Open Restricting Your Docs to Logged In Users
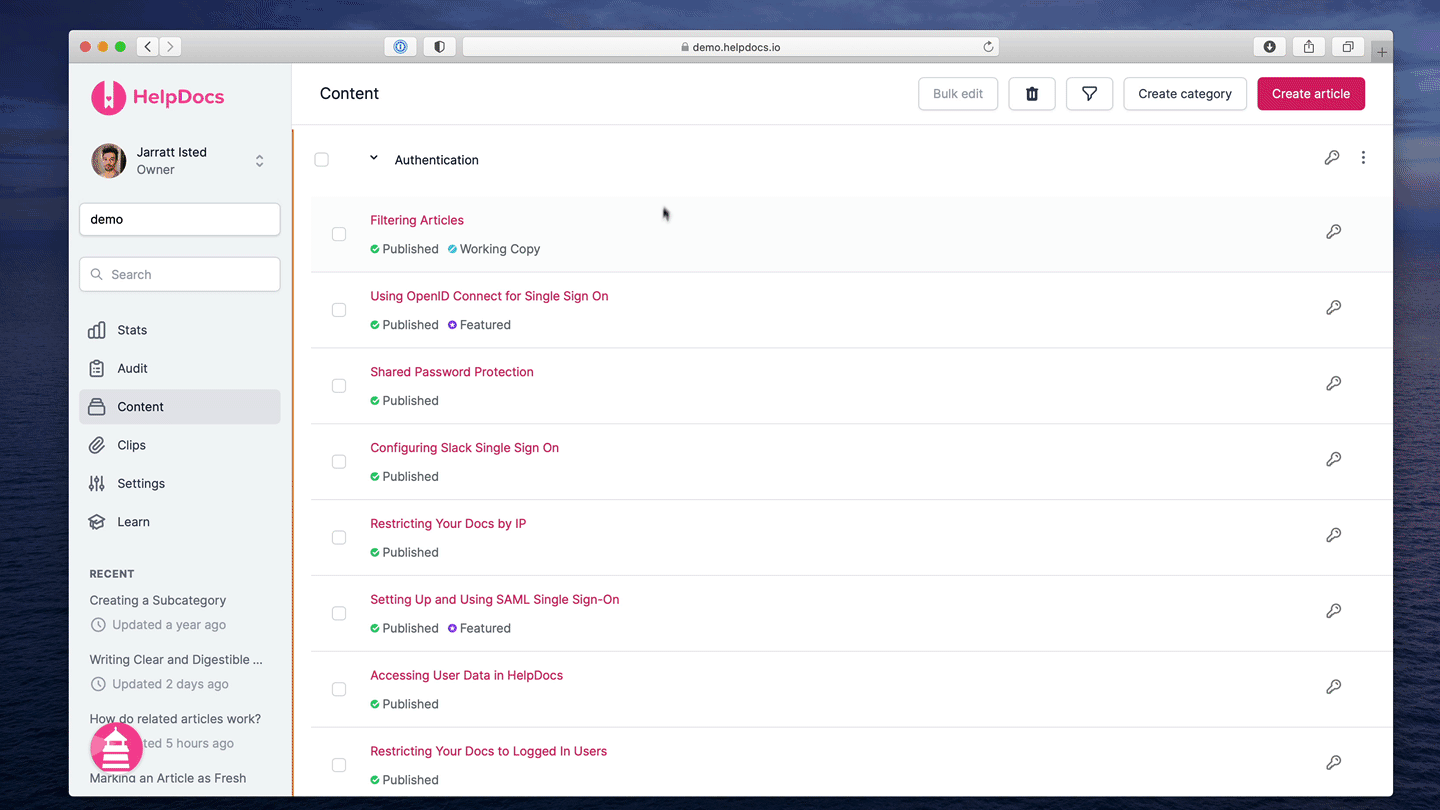The width and height of the screenshot is (1440, 810). pyautogui.click(x=488, y=752)
